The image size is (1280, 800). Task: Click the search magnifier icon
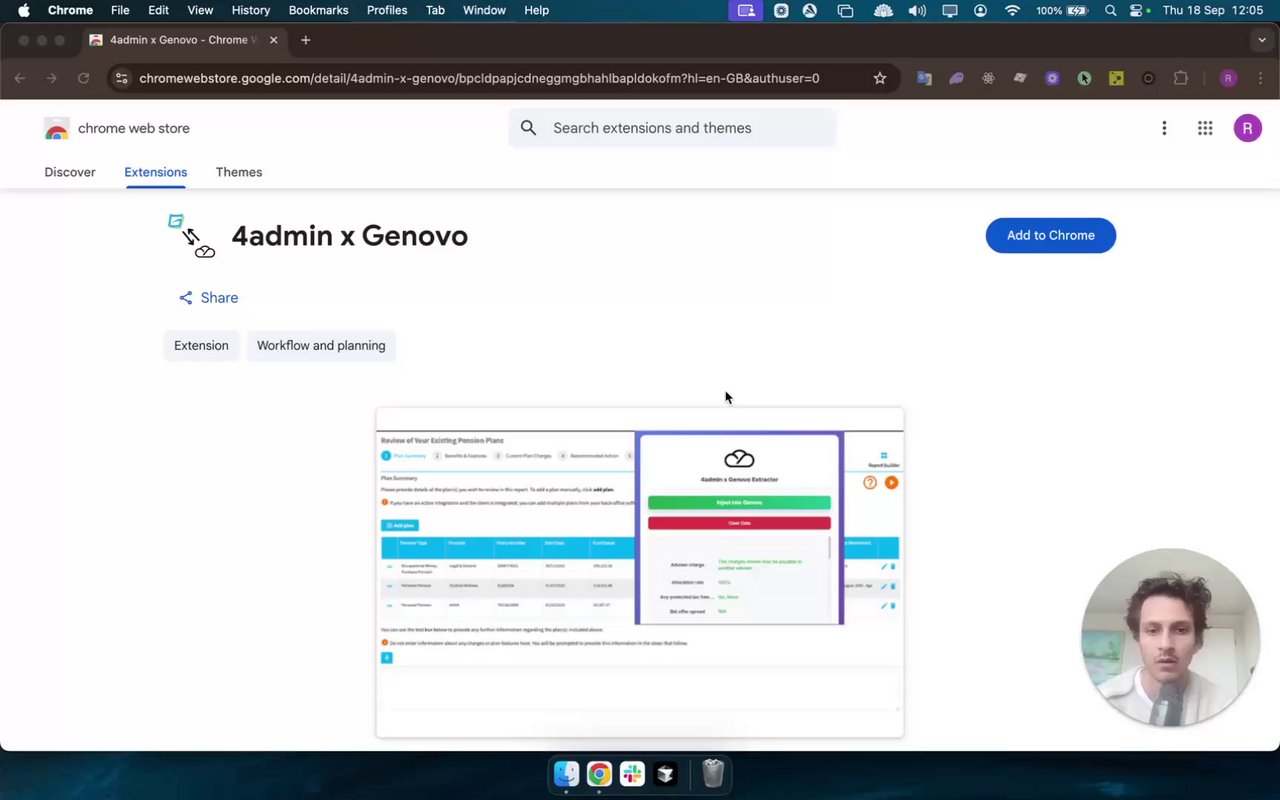point(529,128)
